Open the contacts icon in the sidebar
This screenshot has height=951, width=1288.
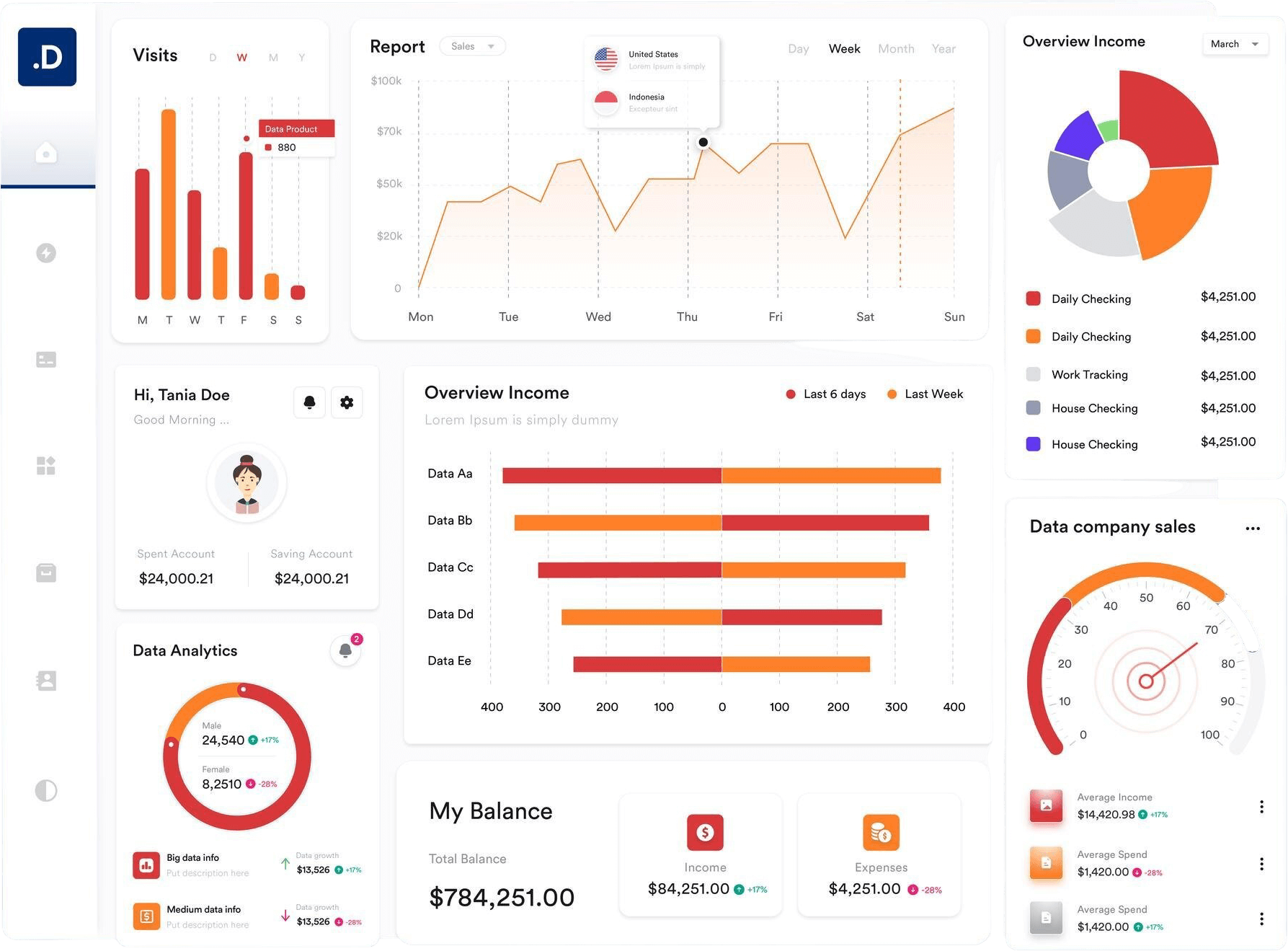tap(46, 681)
